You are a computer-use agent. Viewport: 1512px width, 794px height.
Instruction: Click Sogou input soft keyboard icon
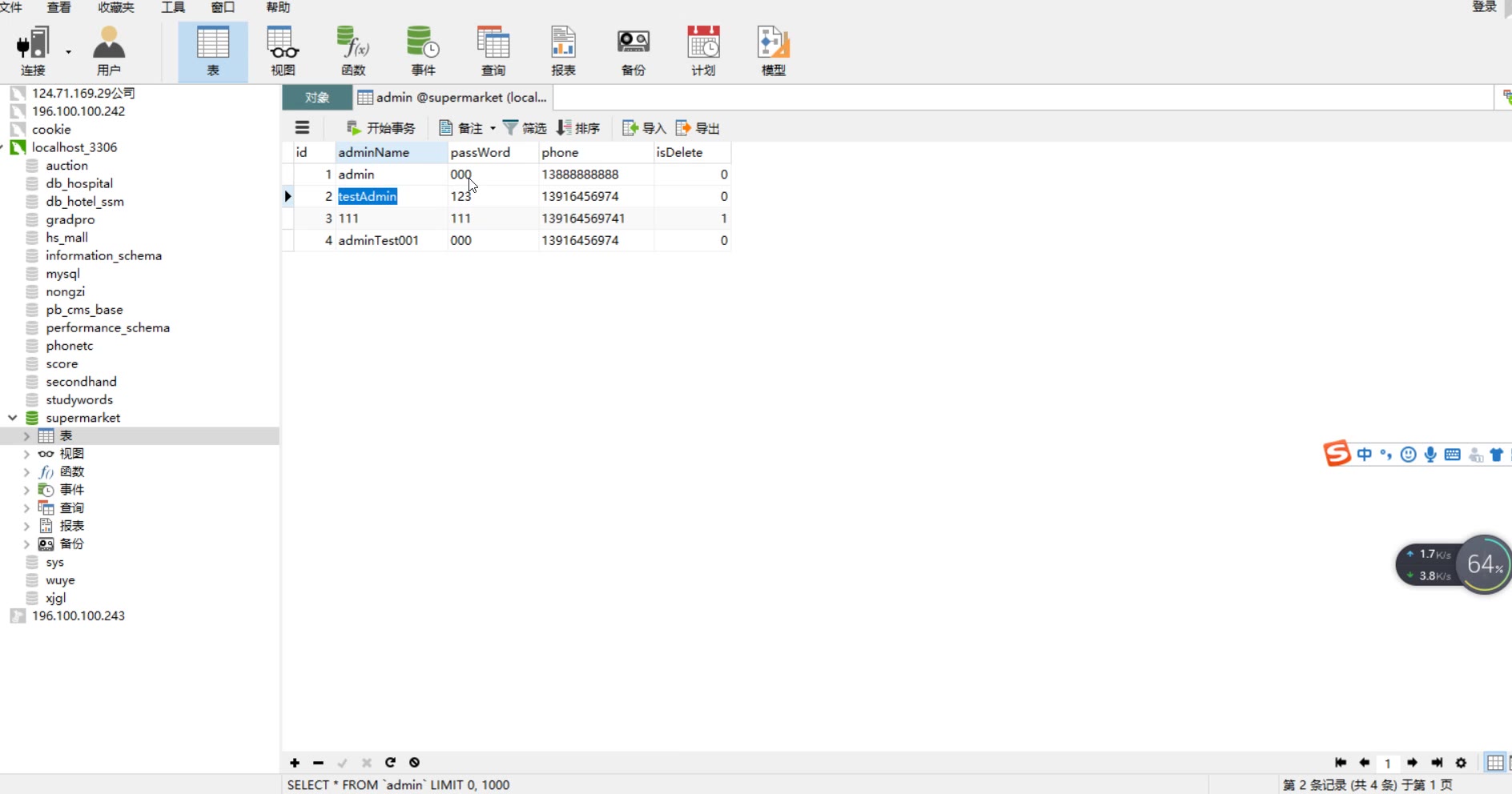pyautogui.click(x=1453, y=455)
